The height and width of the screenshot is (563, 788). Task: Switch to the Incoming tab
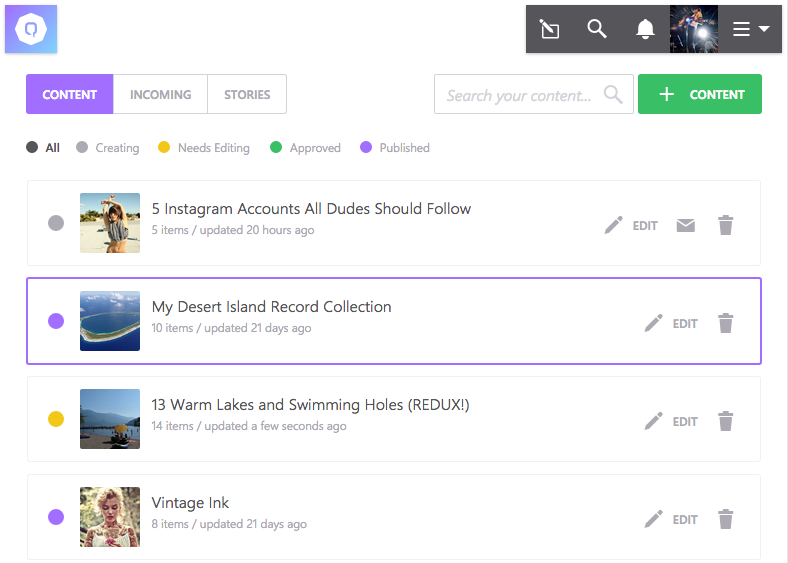pos(160,95)
